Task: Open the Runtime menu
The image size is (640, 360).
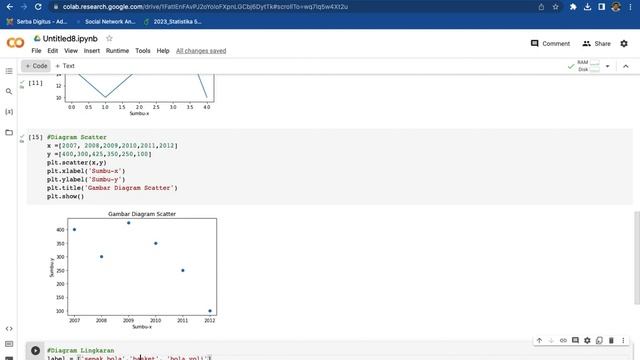Action: 117,51
